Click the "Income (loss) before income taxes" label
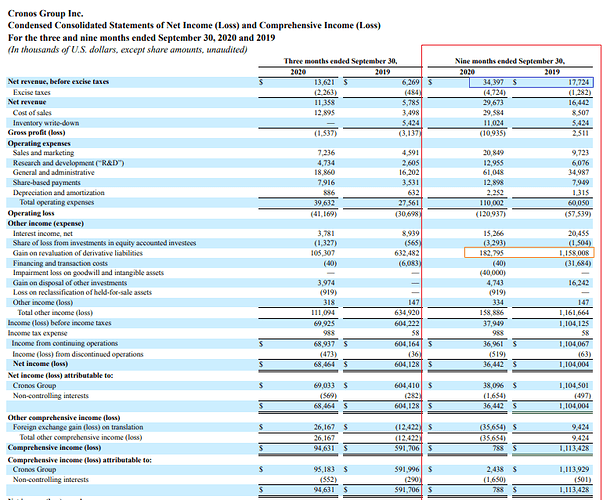The image size is (603, 500). pos(59,323)
